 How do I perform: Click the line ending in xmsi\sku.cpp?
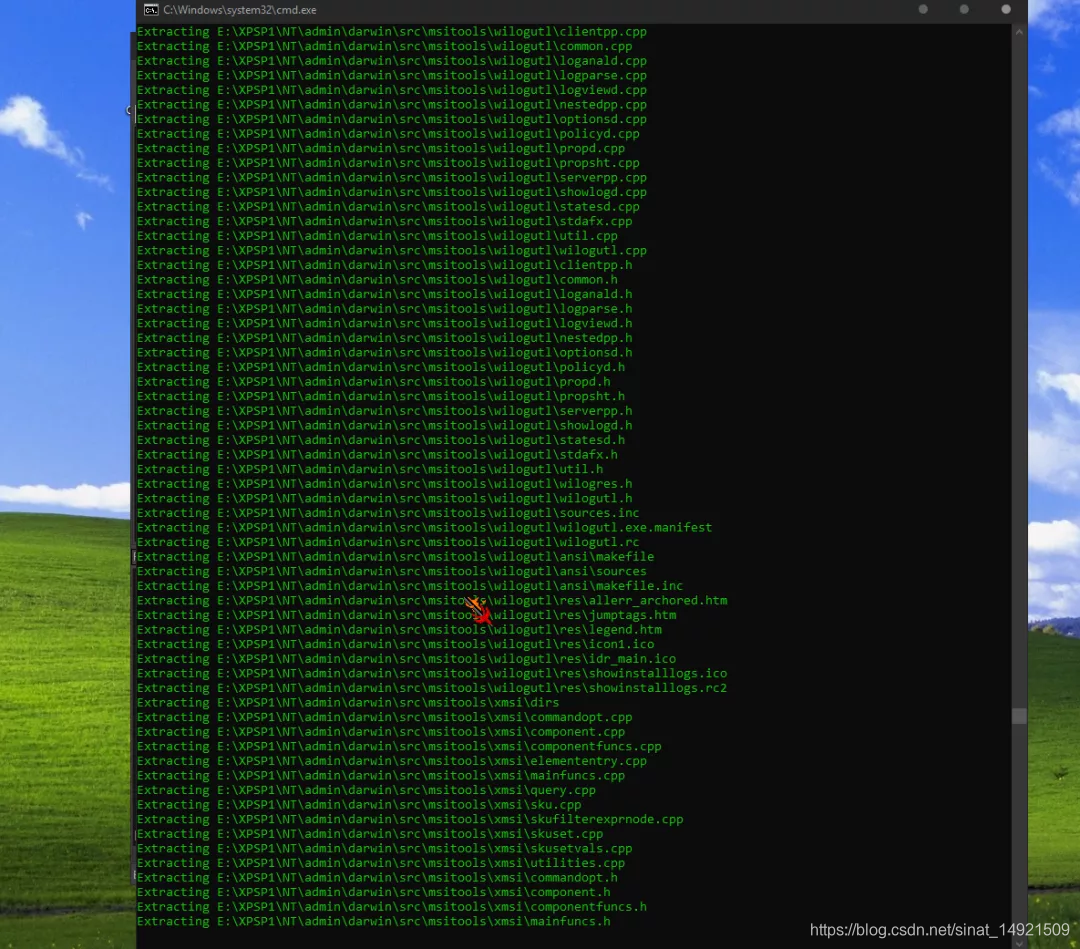359,805
